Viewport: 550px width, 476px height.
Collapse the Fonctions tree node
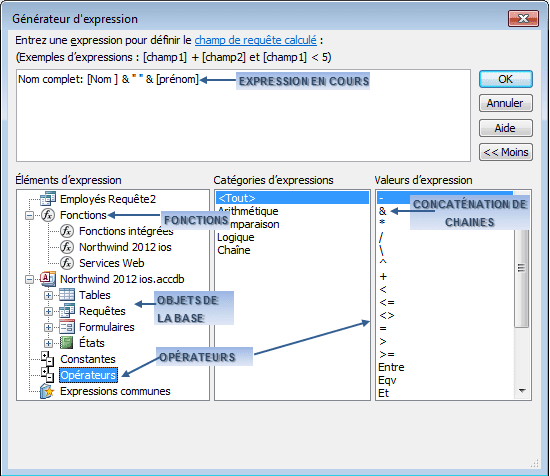pos(29,215)
